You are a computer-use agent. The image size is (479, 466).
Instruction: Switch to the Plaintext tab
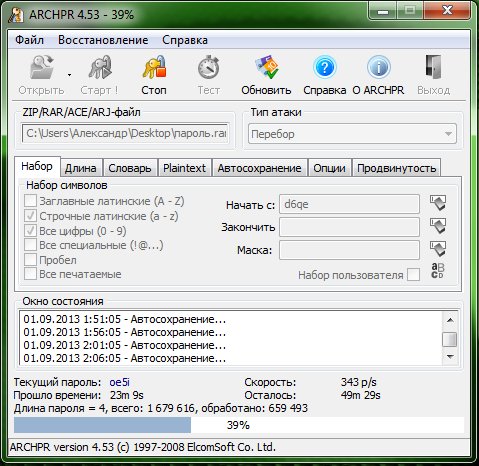click(185, 168)
